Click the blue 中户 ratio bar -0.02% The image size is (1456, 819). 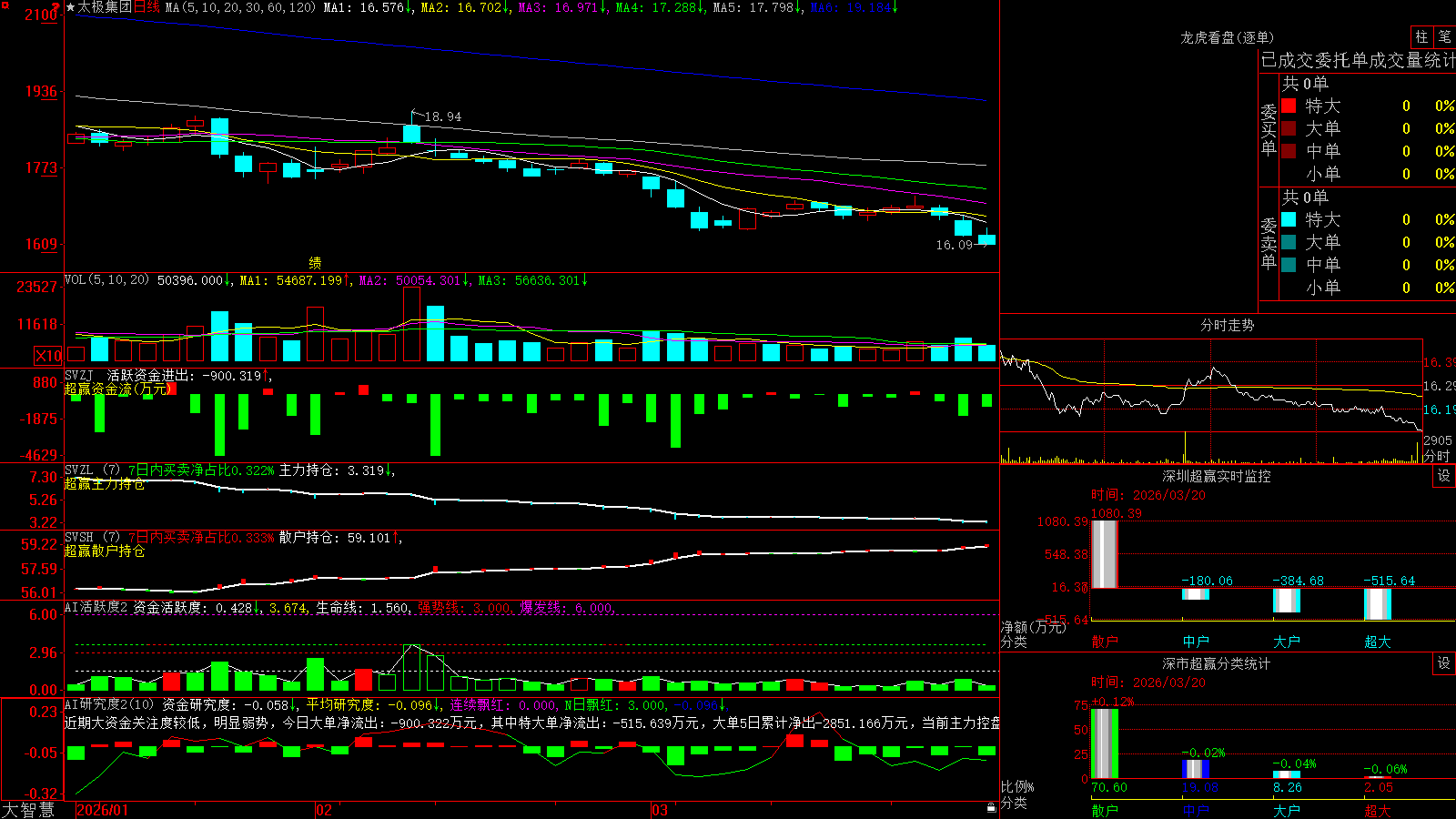coord(1196,769)
